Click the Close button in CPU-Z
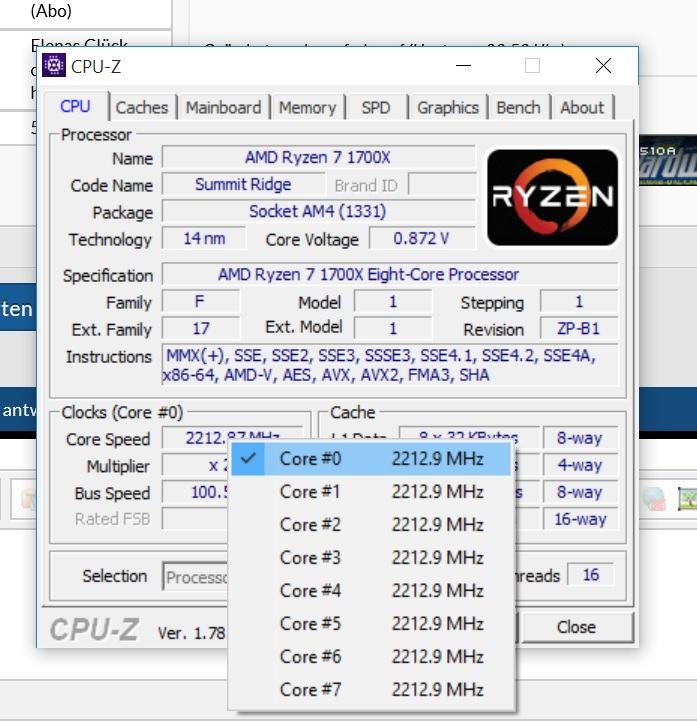The height and width of the screenshot is (723, 697). click(x=577, y=627)
